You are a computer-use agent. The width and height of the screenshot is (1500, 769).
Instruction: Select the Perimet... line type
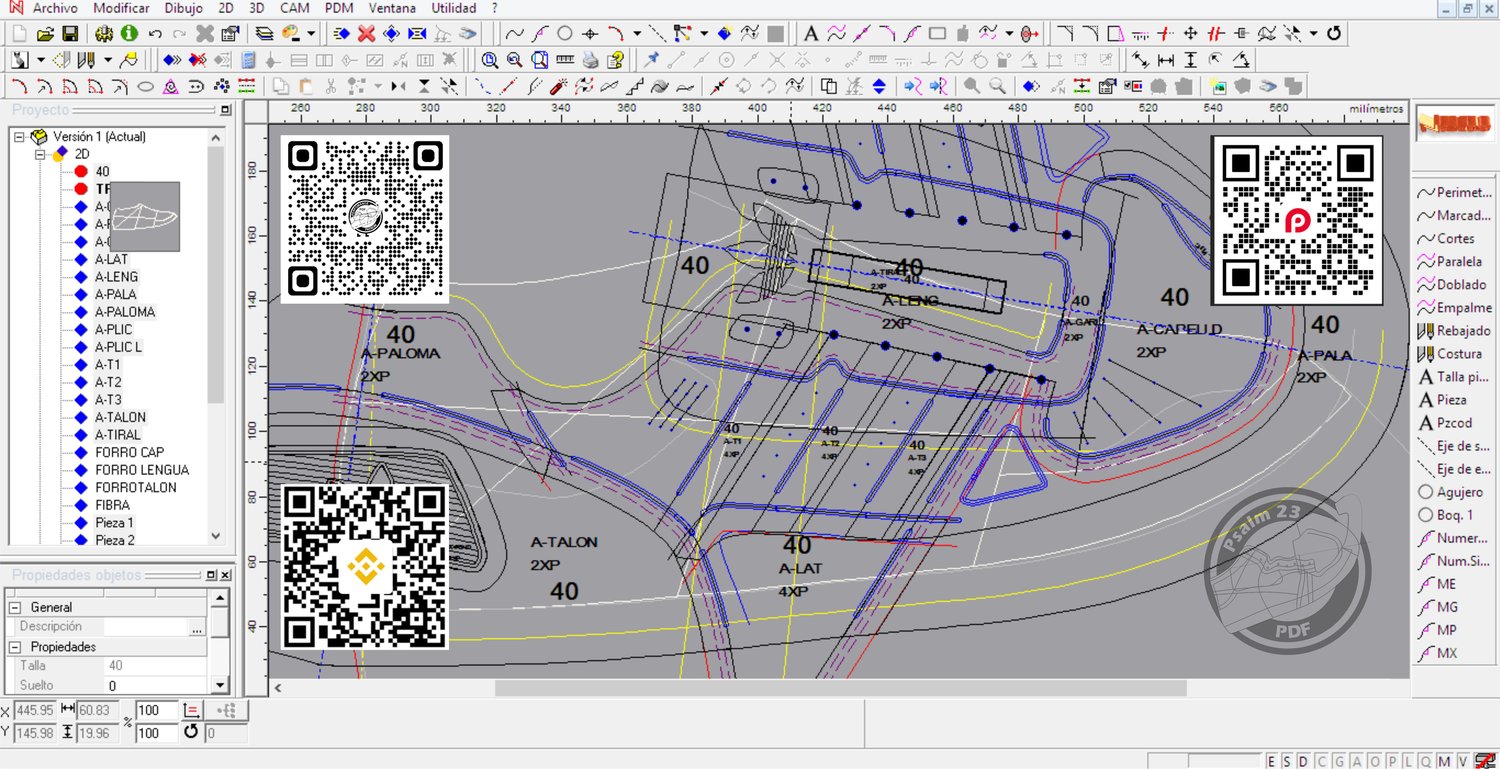1455,193
